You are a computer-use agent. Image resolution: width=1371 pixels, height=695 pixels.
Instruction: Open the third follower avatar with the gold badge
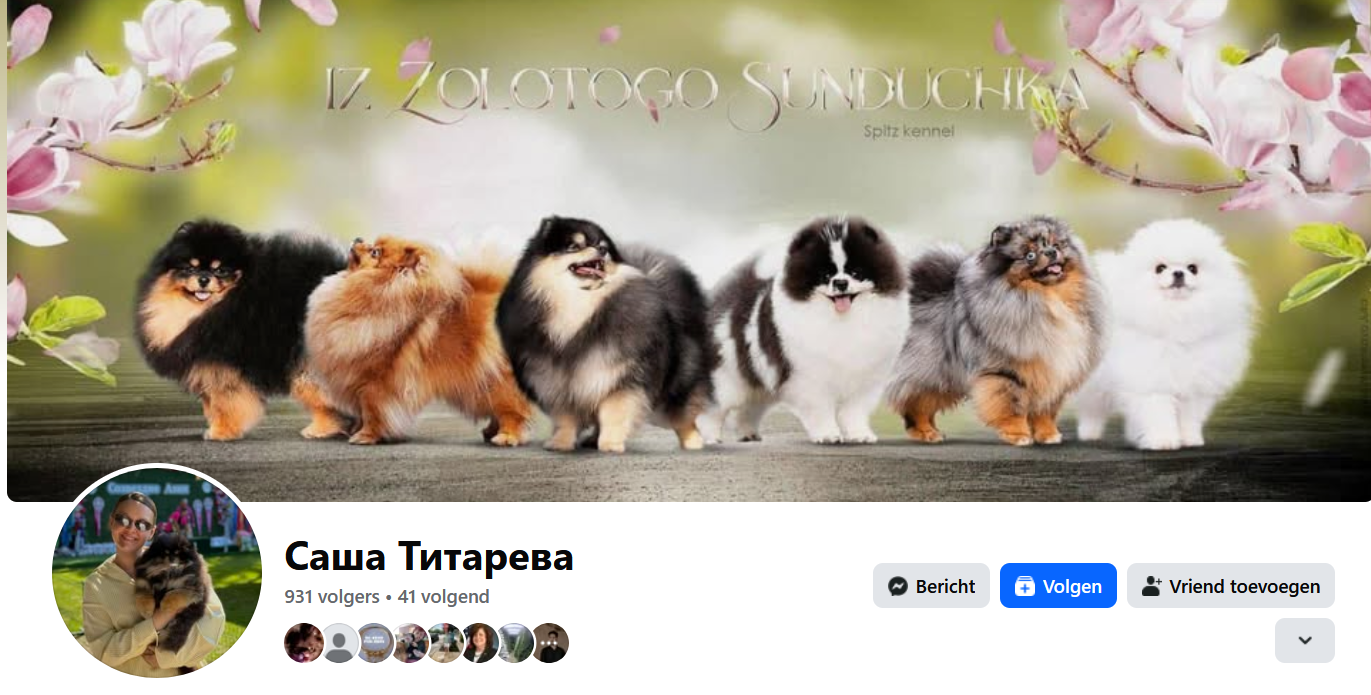(375, 643)
